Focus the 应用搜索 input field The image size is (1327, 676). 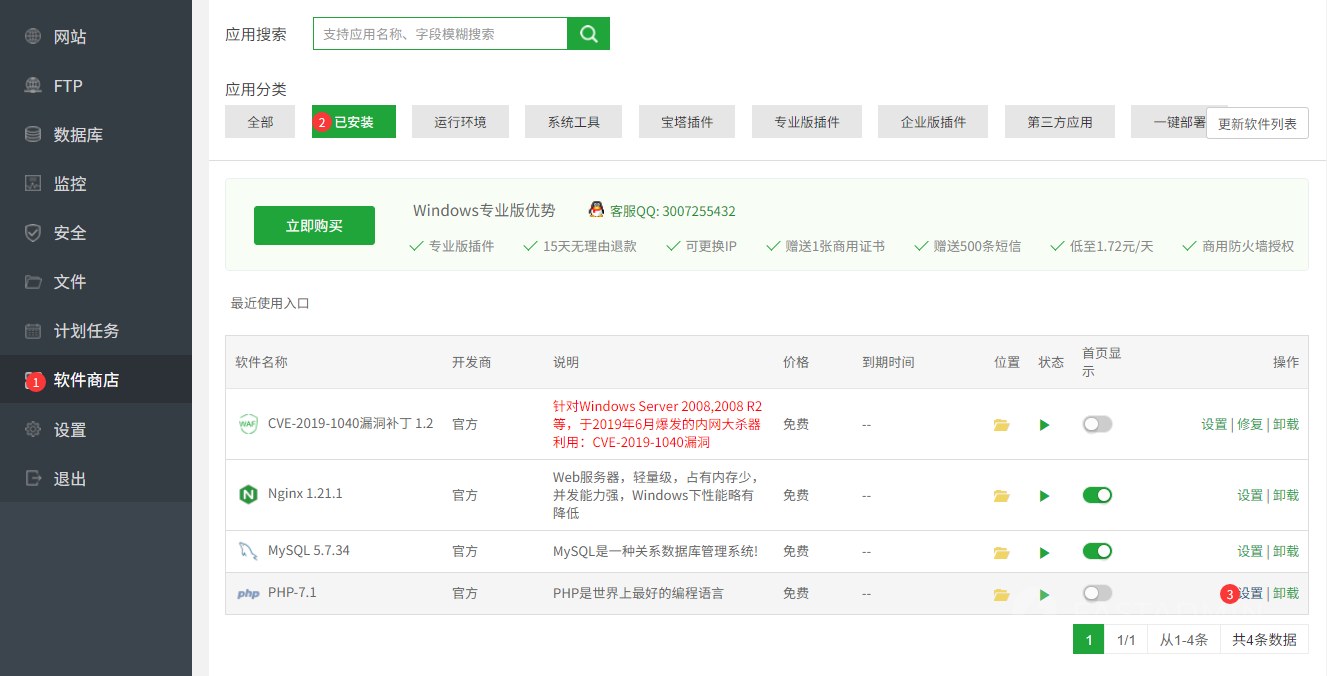(440, 34)
